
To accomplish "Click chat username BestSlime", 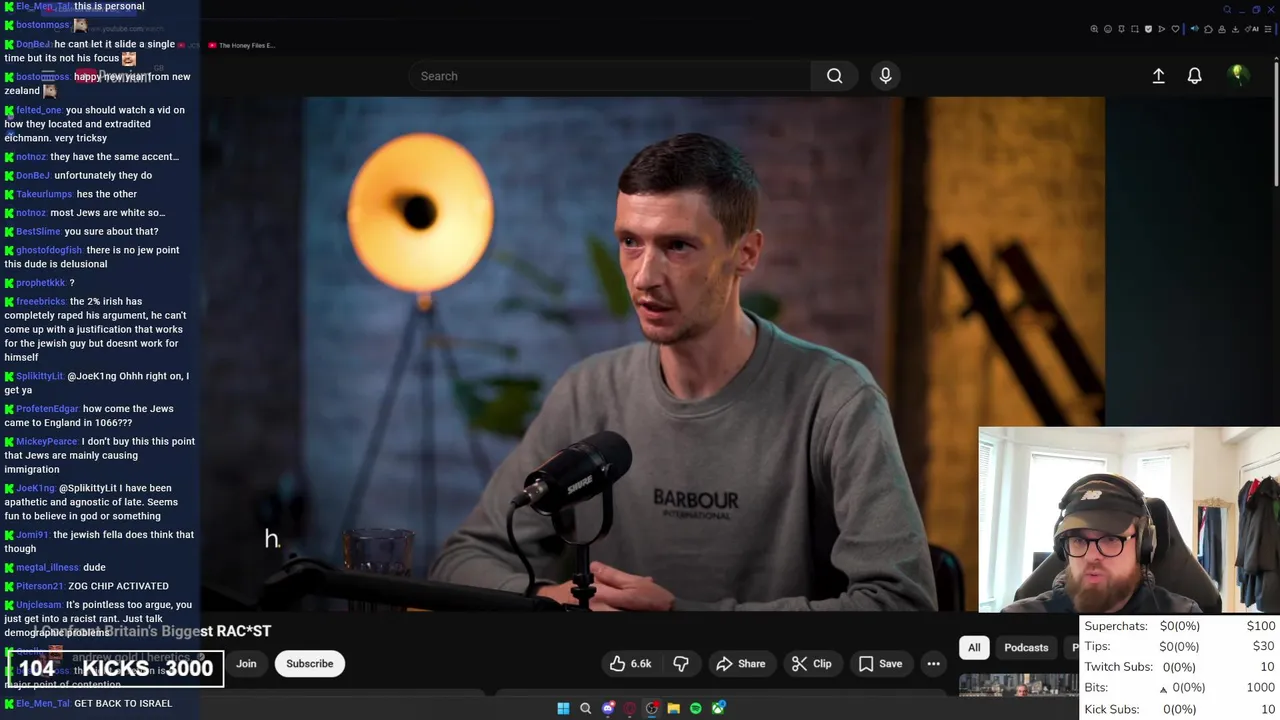I will pos(38,231).
